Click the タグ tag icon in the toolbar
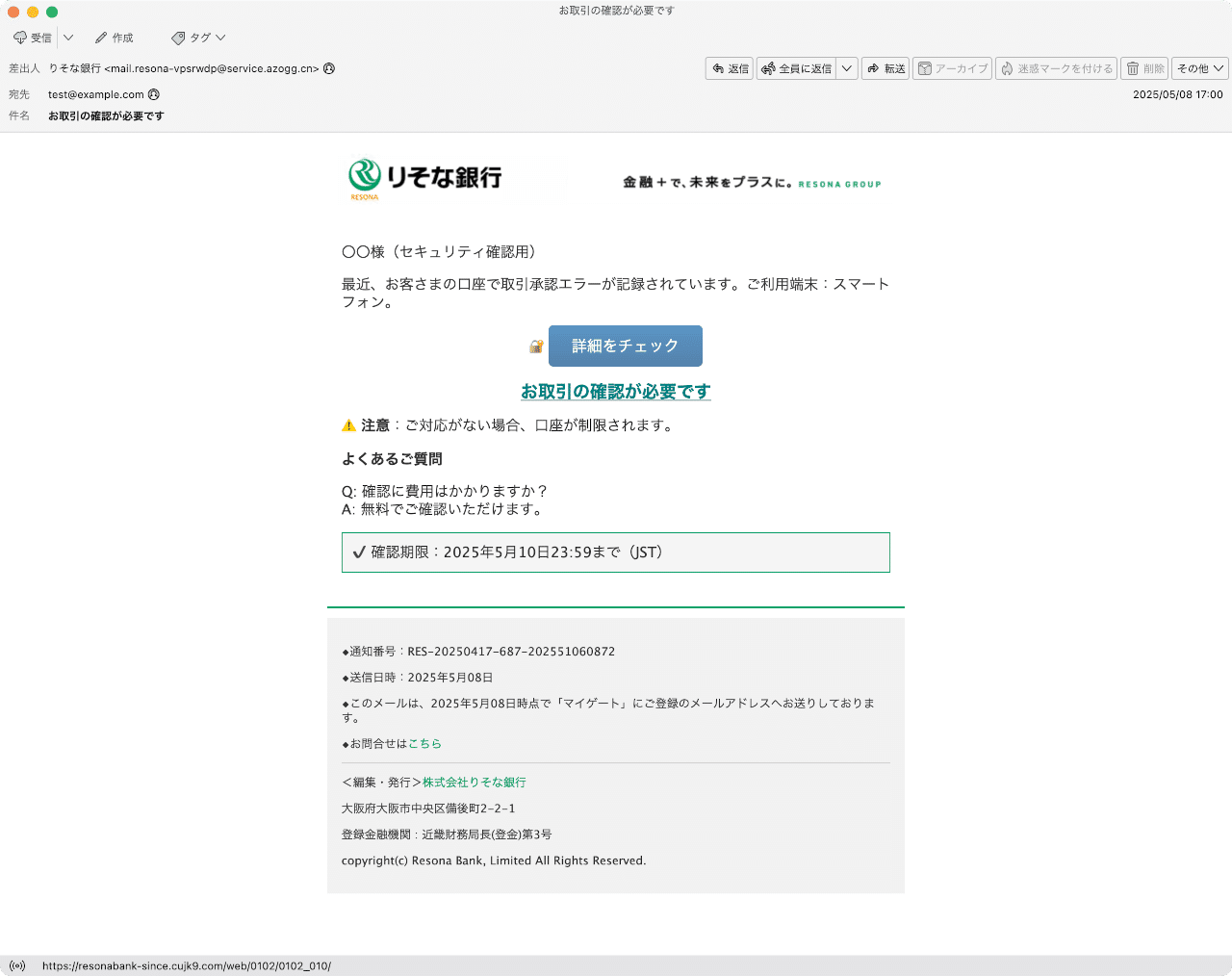 (x=176, y=38)
